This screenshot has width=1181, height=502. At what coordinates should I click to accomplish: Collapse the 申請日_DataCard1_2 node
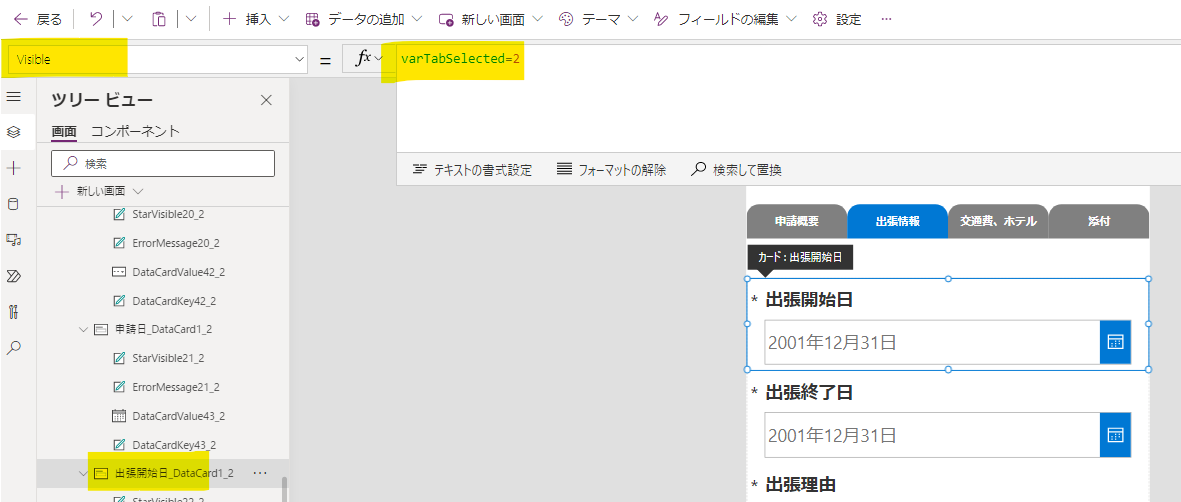[x=84, y=329]
